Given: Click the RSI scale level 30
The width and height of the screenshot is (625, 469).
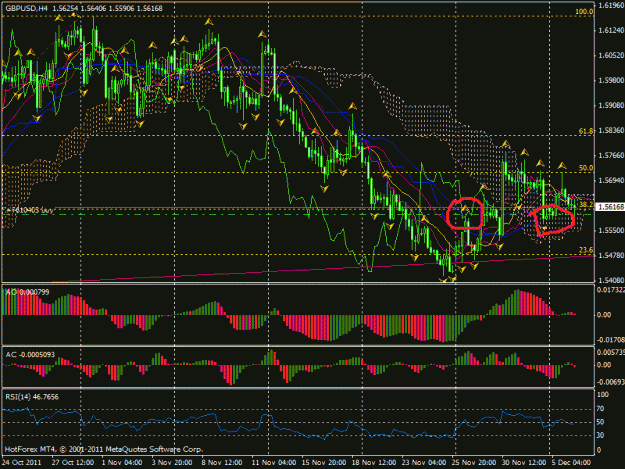Looking at the screenshot, I should pos(602,435).
